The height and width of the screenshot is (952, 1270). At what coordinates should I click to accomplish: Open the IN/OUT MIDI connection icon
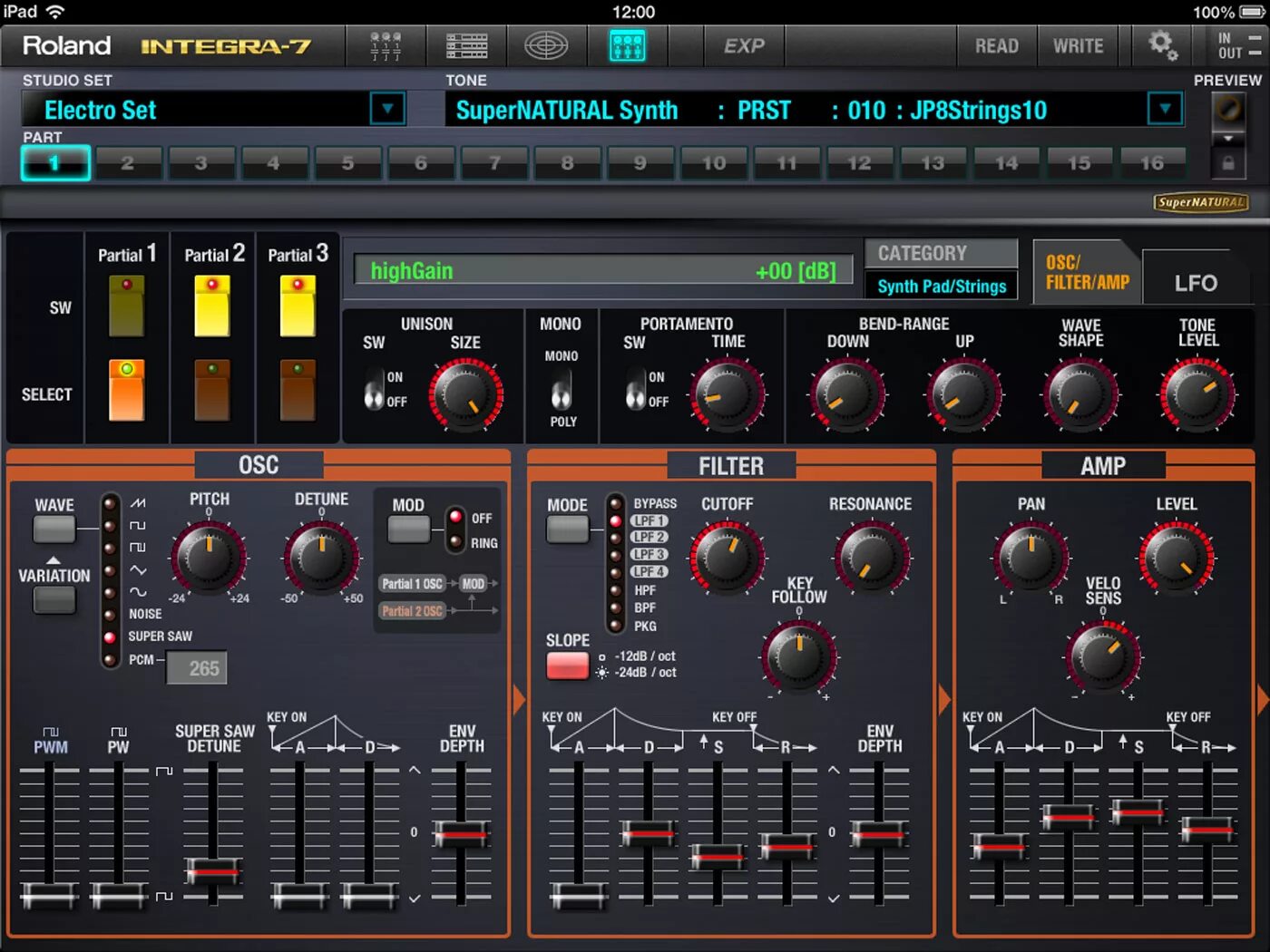1239,45
